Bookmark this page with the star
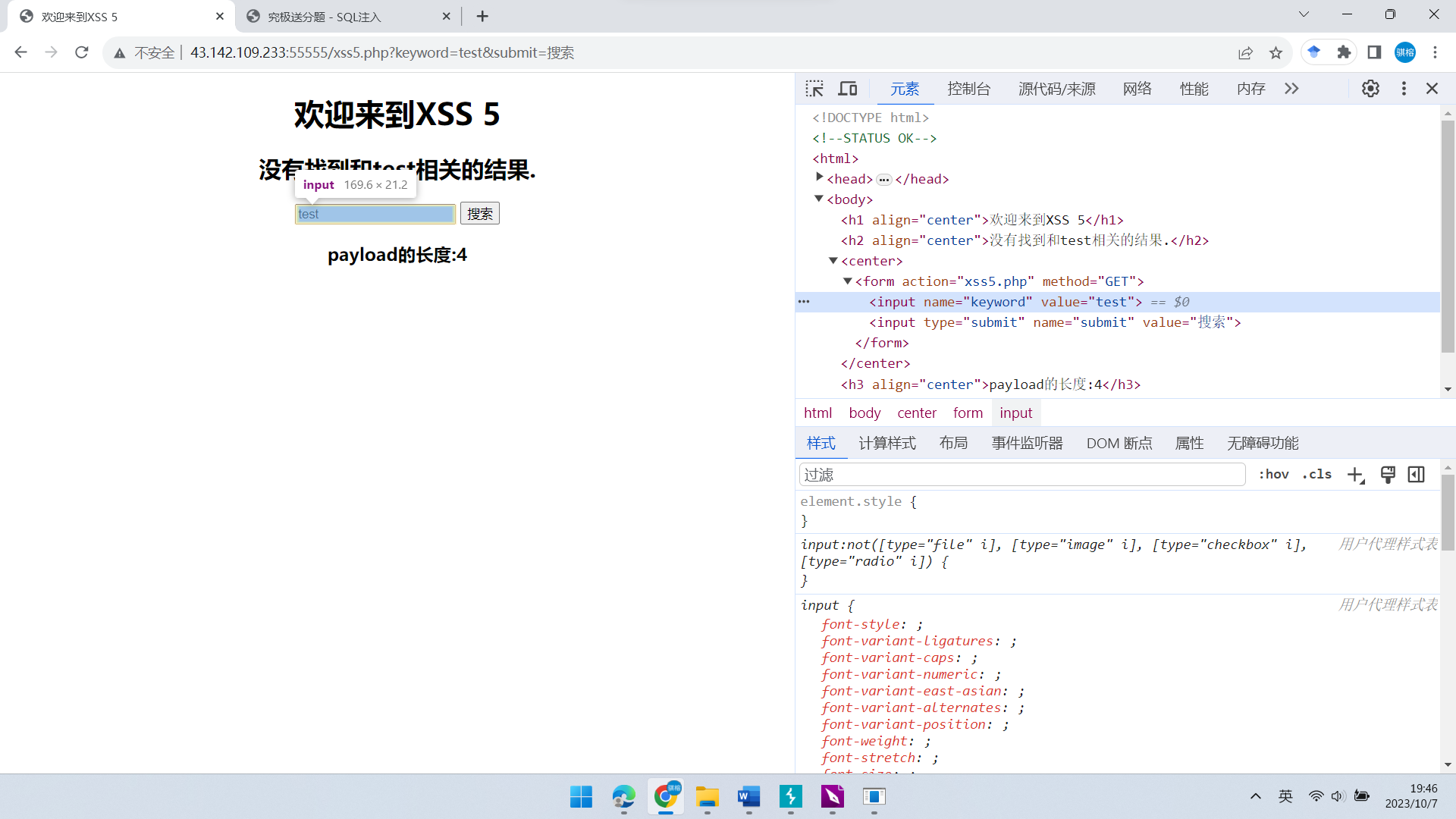The image size is (1456, 819). point(1276,52)
